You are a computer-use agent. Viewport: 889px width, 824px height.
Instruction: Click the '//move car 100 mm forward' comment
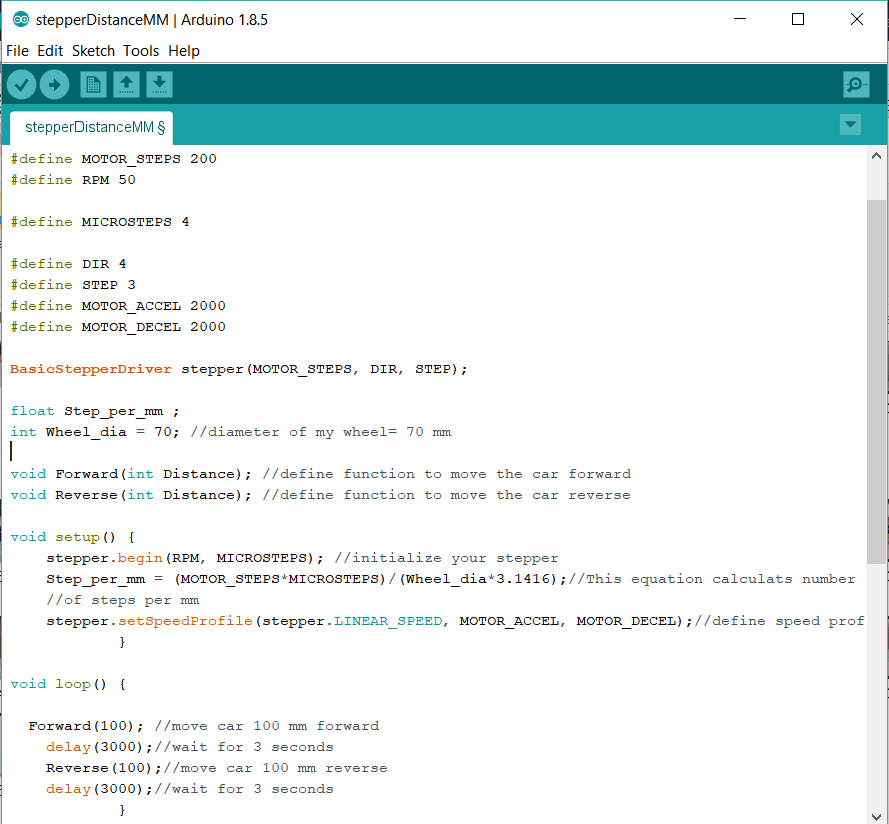pyautogui.click(x=266, y=726)
